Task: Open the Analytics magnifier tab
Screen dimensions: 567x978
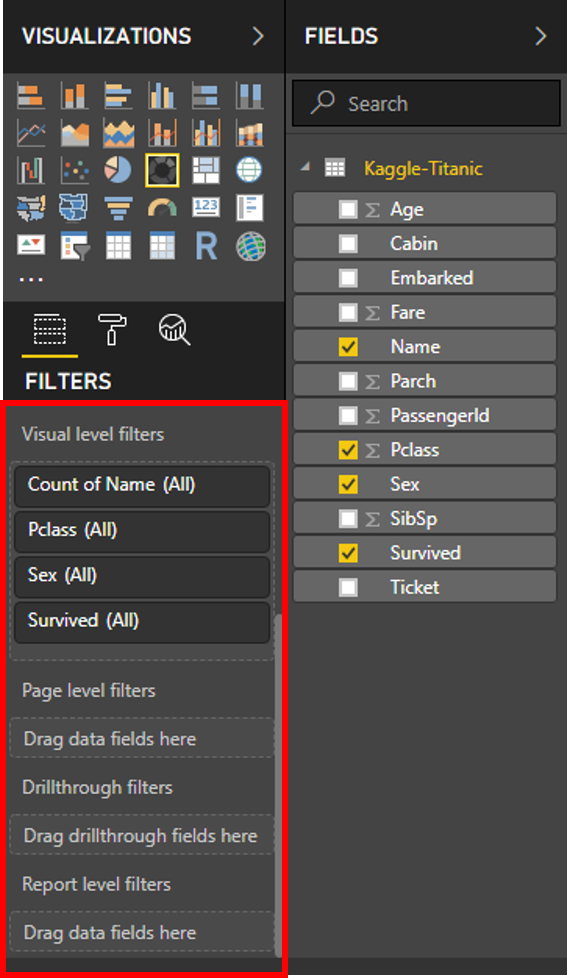Action: click(x=175, y=329)
